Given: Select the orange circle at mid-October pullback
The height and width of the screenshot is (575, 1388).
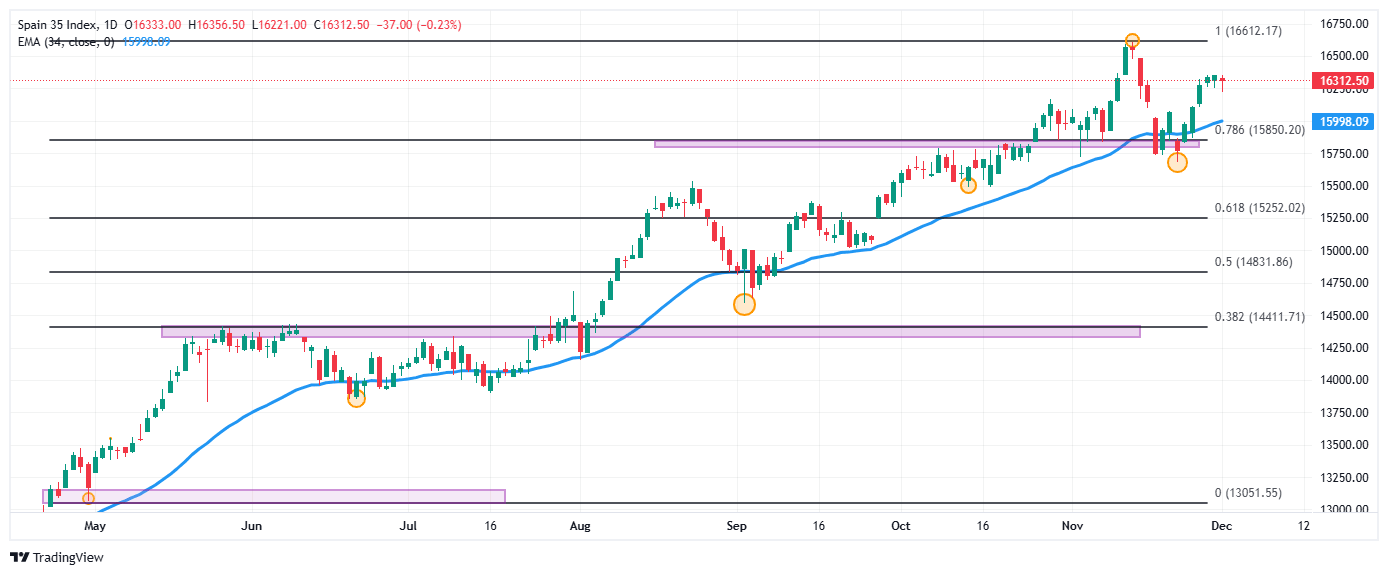Looking at the screenshot, I should pyautogui.click(x=967, y=185).
